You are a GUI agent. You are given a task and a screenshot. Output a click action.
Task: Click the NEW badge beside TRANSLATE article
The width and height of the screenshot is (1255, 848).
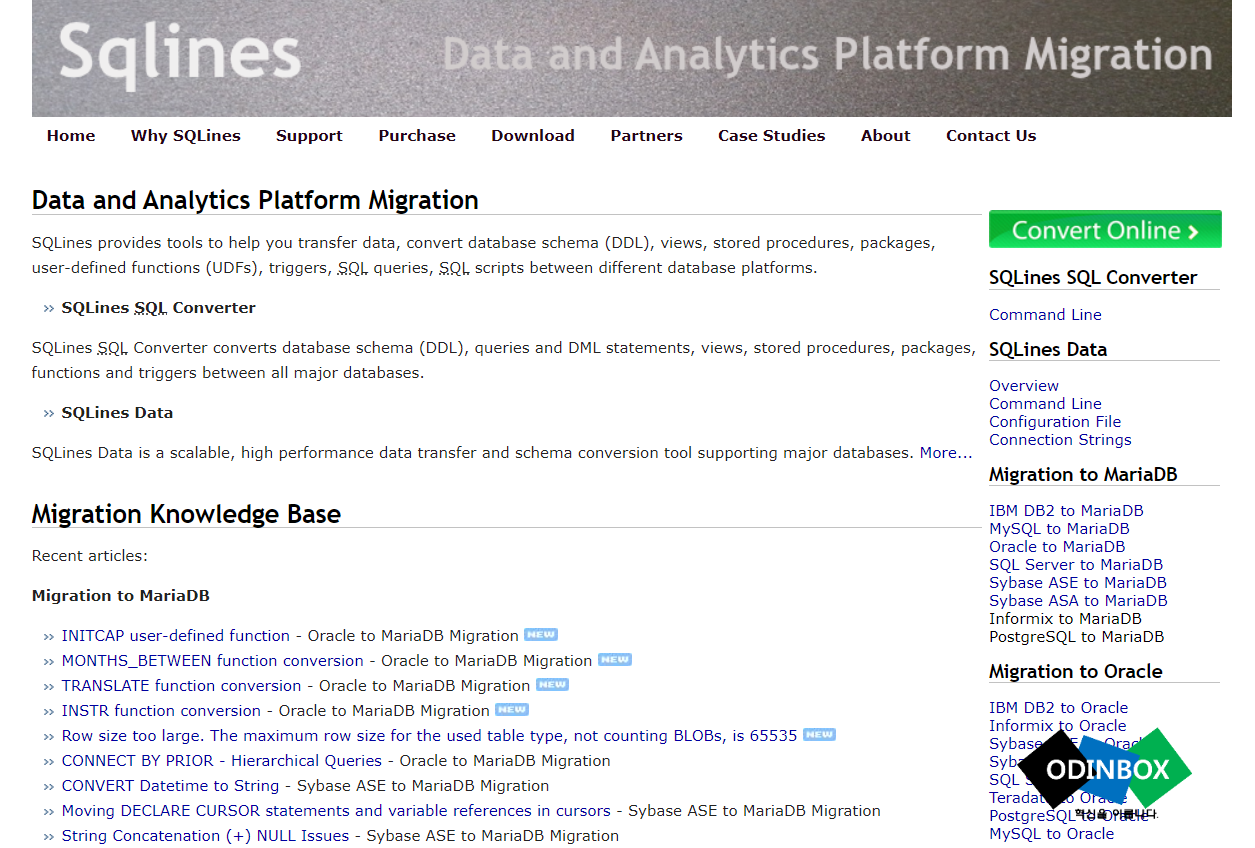pyautogui.click(x=552, y=684)
